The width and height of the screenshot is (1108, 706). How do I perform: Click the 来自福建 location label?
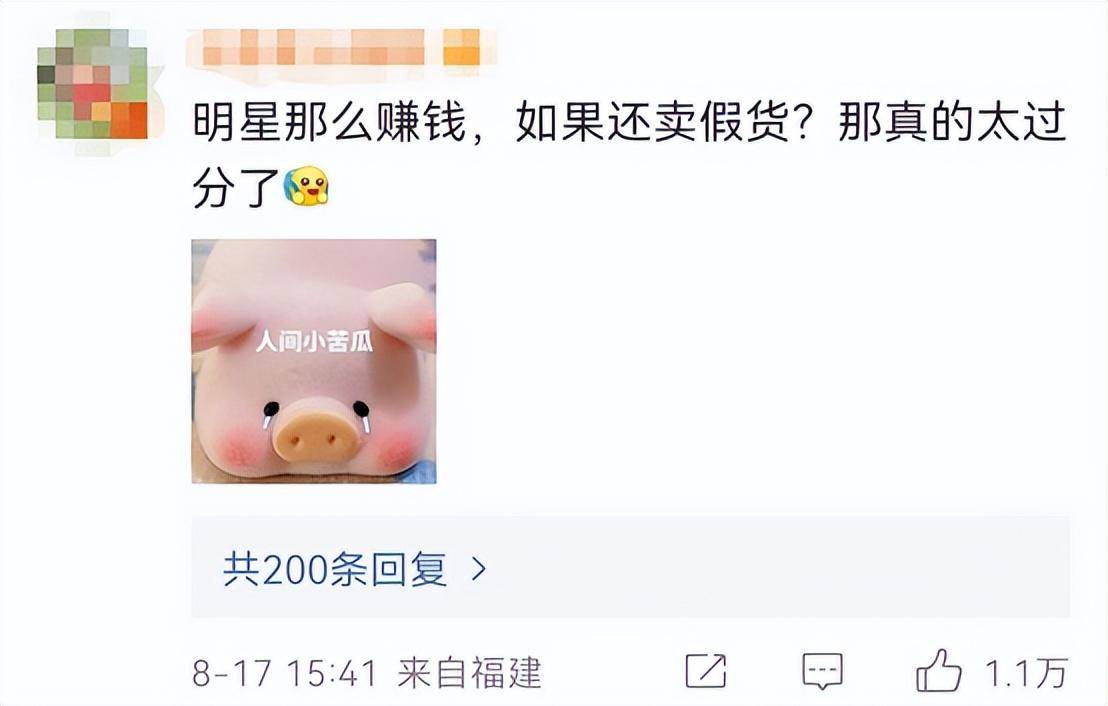pyautogui.click(x=469, y=672)
